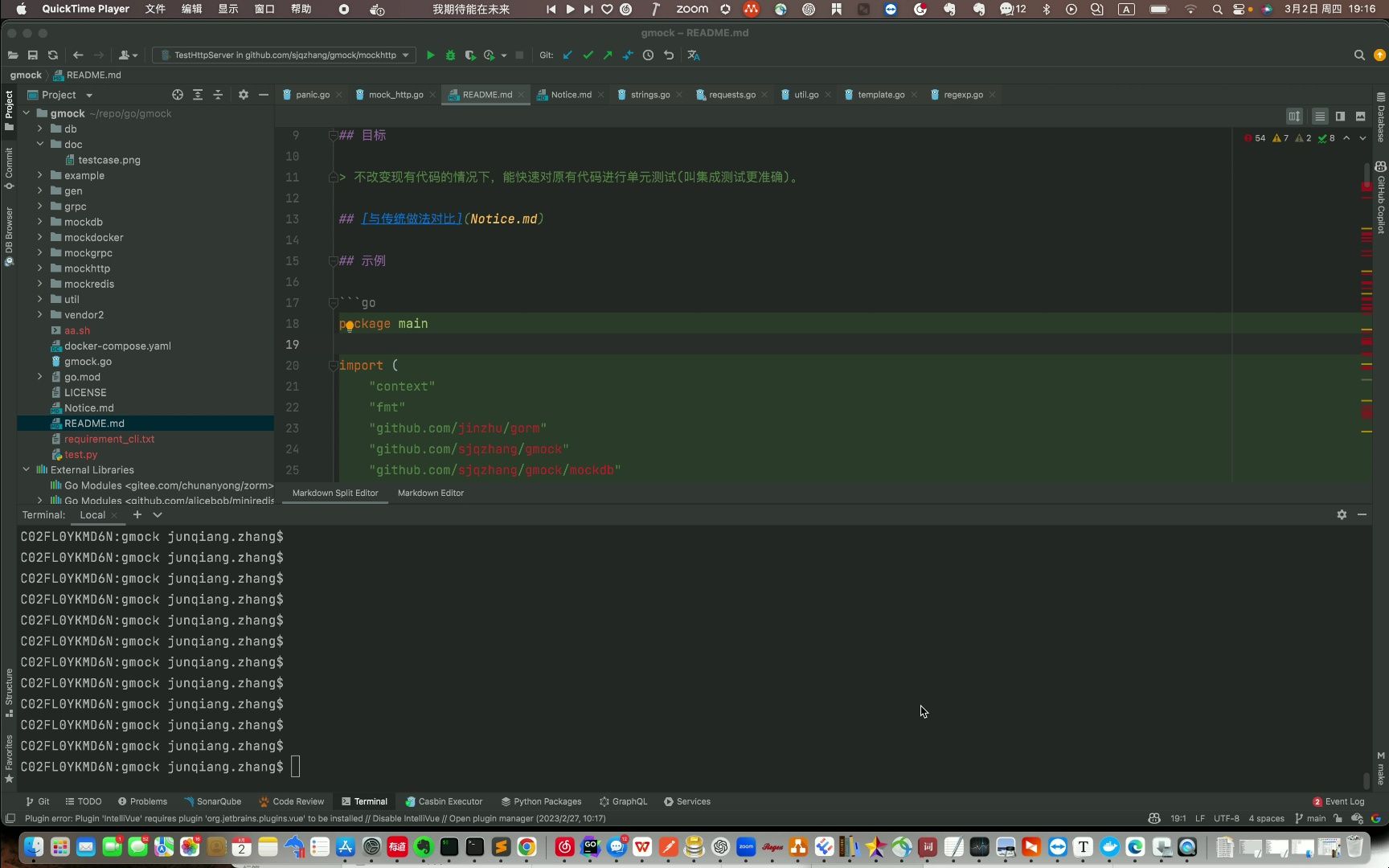The width and height of the screenshot is (1389, 868).
Task: Navigate back with the left arrow
Action: pos(78,55)
